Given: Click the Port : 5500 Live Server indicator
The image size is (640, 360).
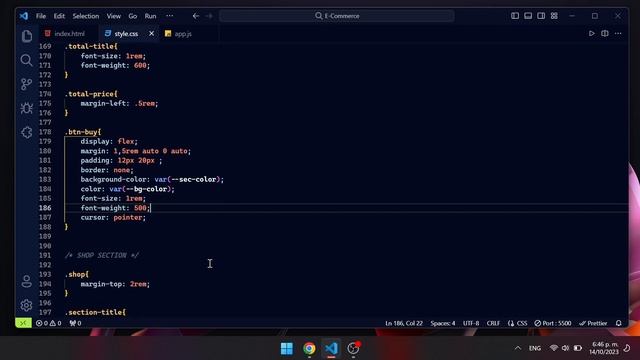Looking at the screenshot, I should coord(553,323).
